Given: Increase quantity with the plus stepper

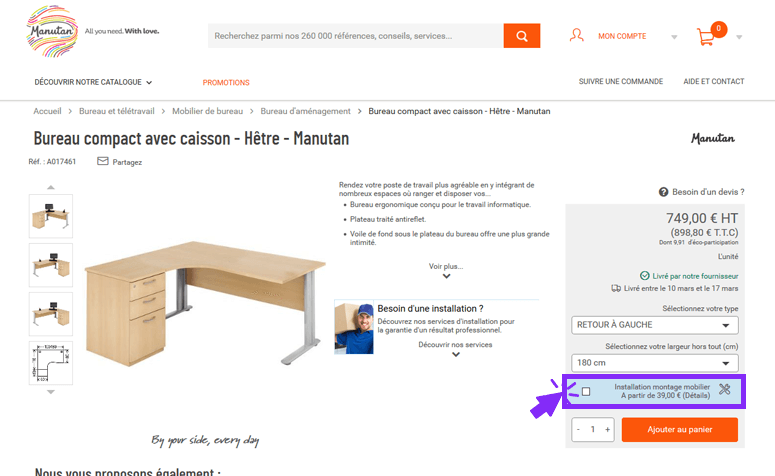Looking at the screenshot, I should click(x=607, y=430).
